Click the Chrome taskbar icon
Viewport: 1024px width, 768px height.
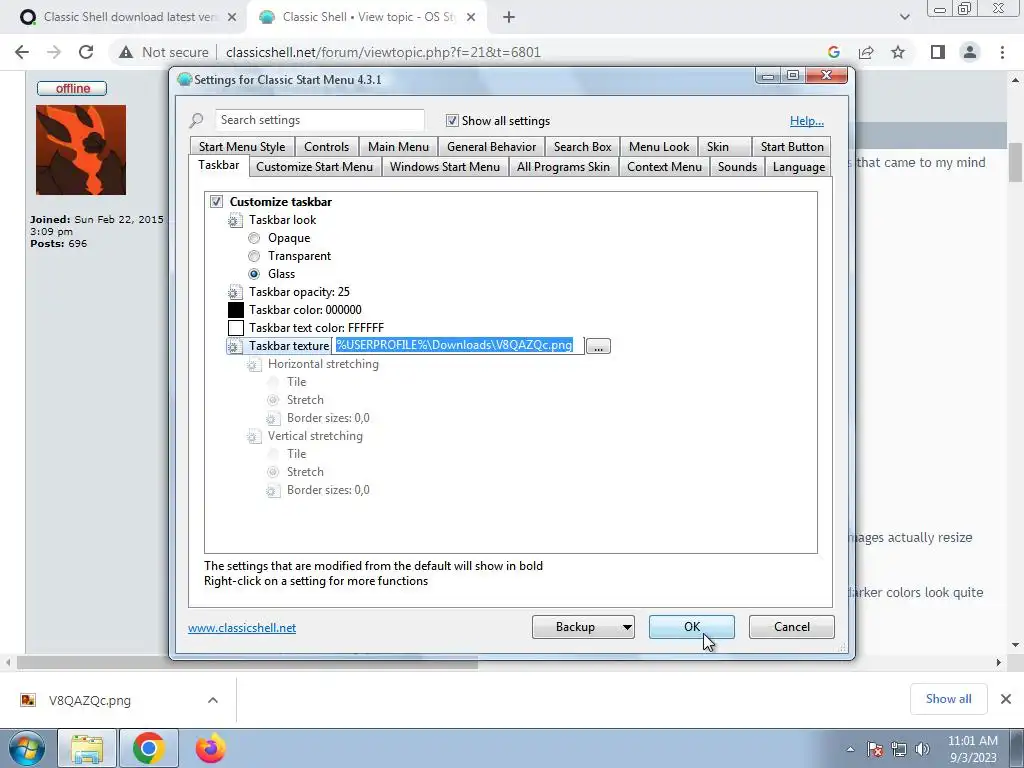coord(148,749)
